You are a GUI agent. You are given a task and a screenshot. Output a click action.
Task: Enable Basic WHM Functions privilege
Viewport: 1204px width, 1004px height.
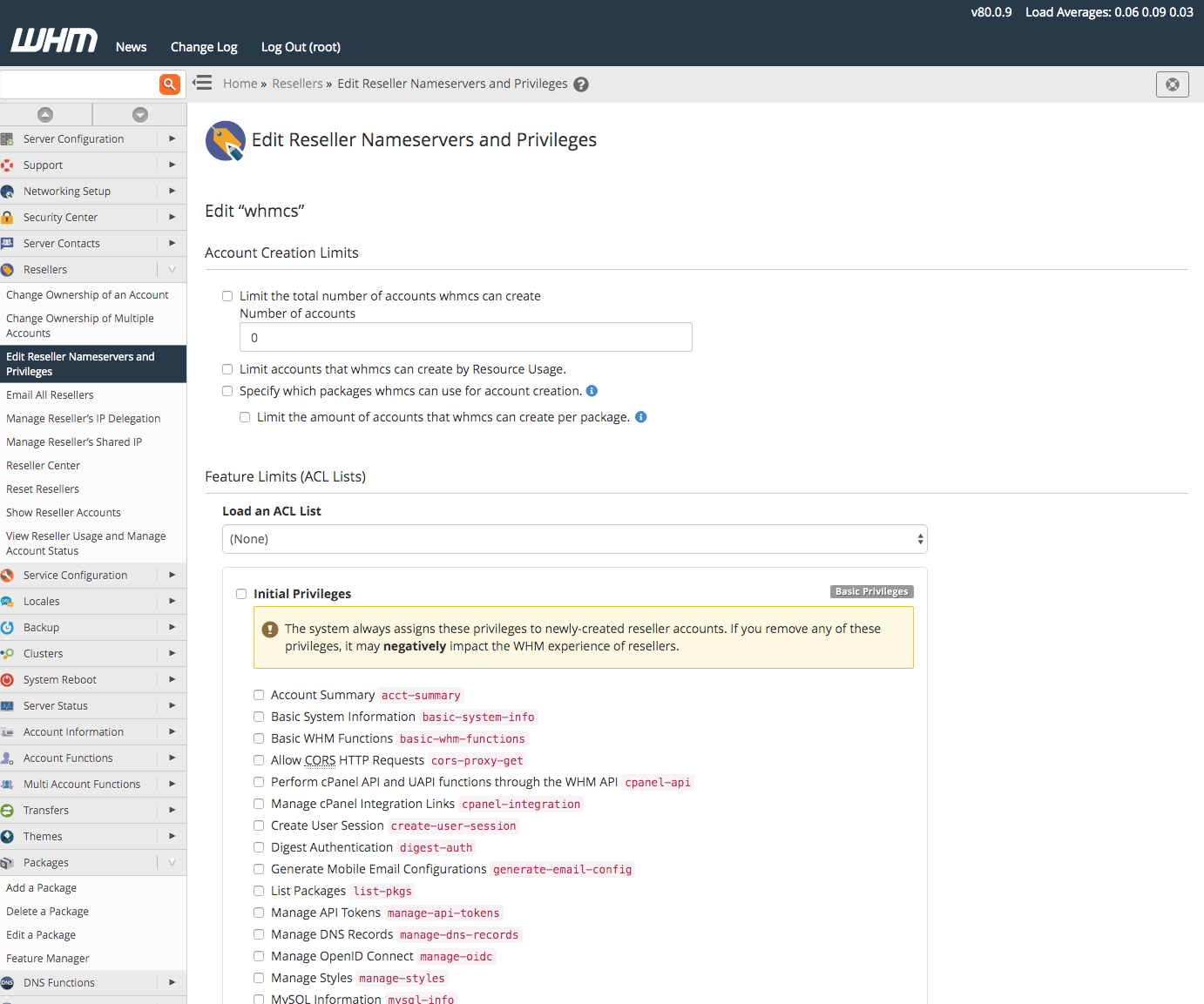point(259,738)
